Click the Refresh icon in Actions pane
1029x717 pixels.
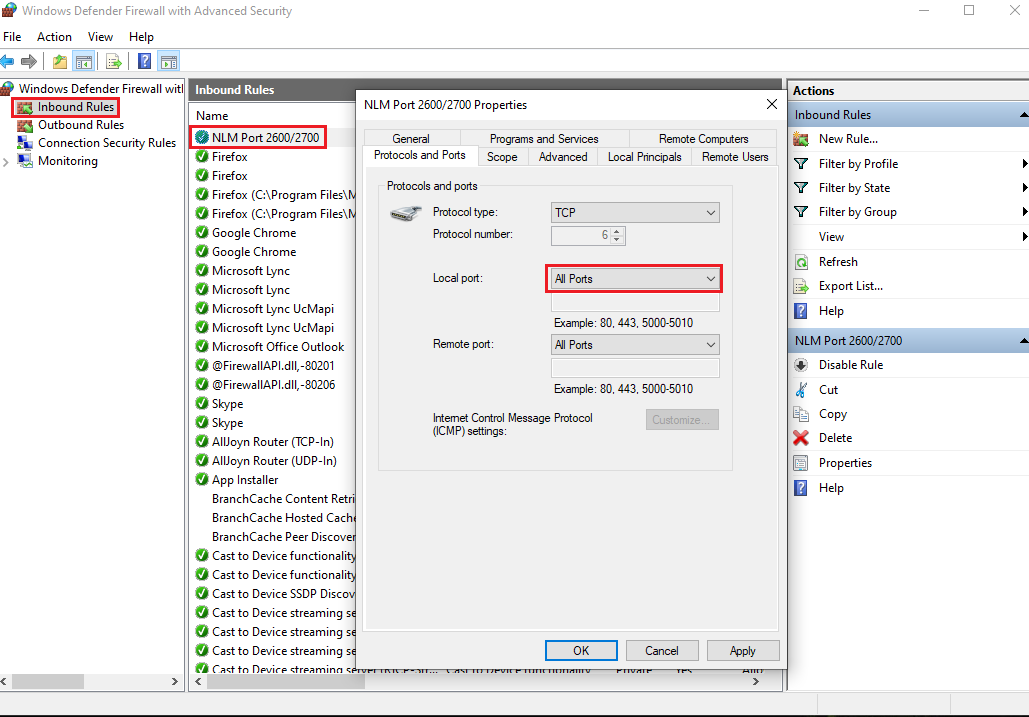coord(801,262)
